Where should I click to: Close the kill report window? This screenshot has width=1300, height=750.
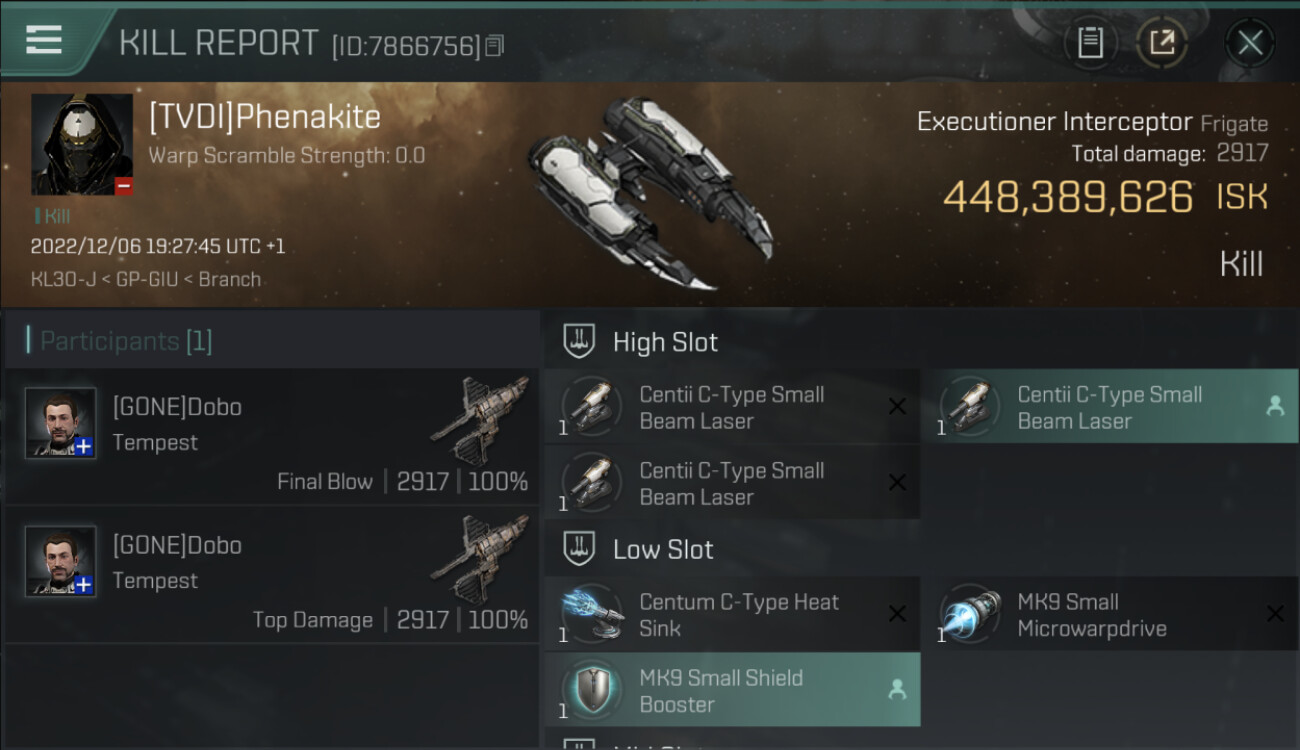pyautogui.click(x=1250, y=42)
